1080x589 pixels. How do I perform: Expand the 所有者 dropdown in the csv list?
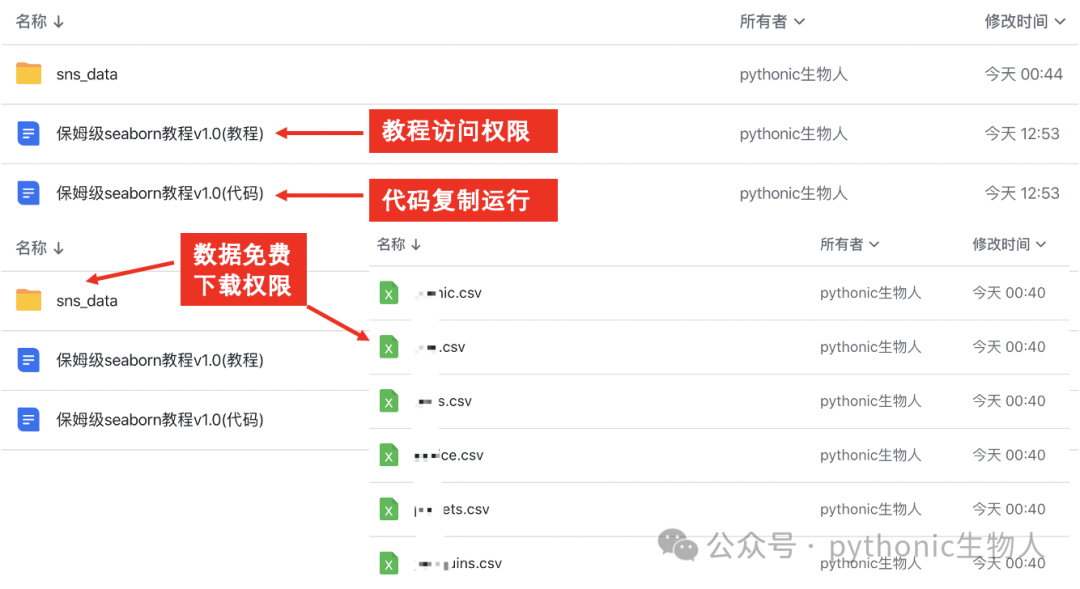[x=849, y=245]
